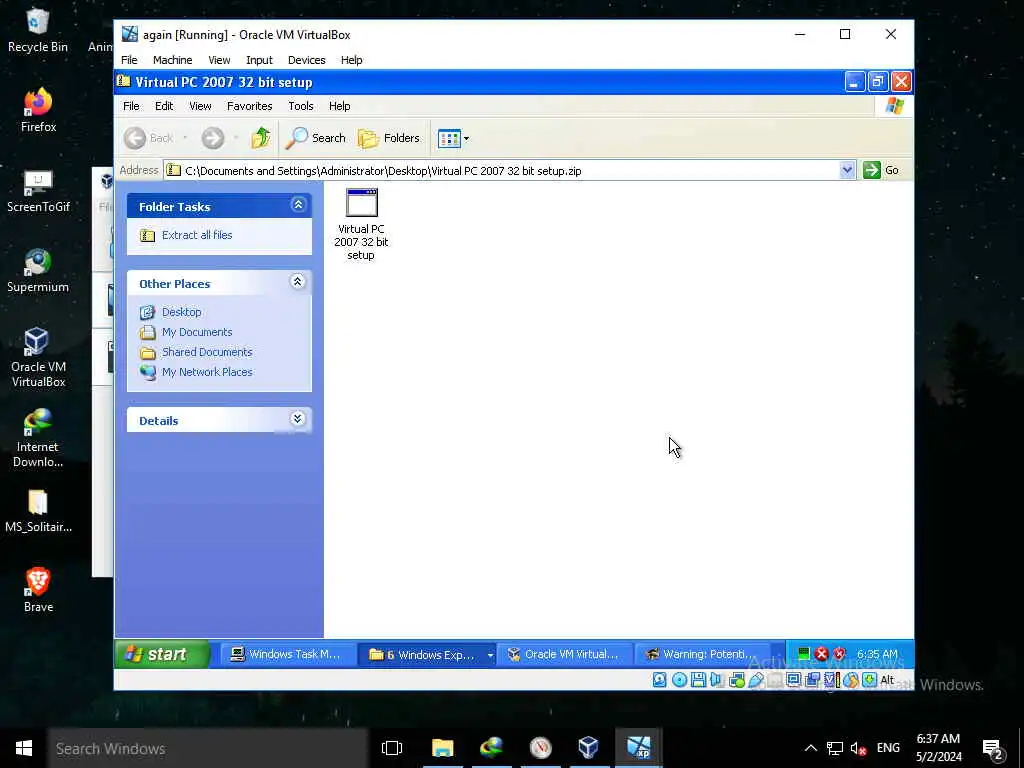Click the display settings indicator icon
The image size is (1024, 768).
point(793,680)
